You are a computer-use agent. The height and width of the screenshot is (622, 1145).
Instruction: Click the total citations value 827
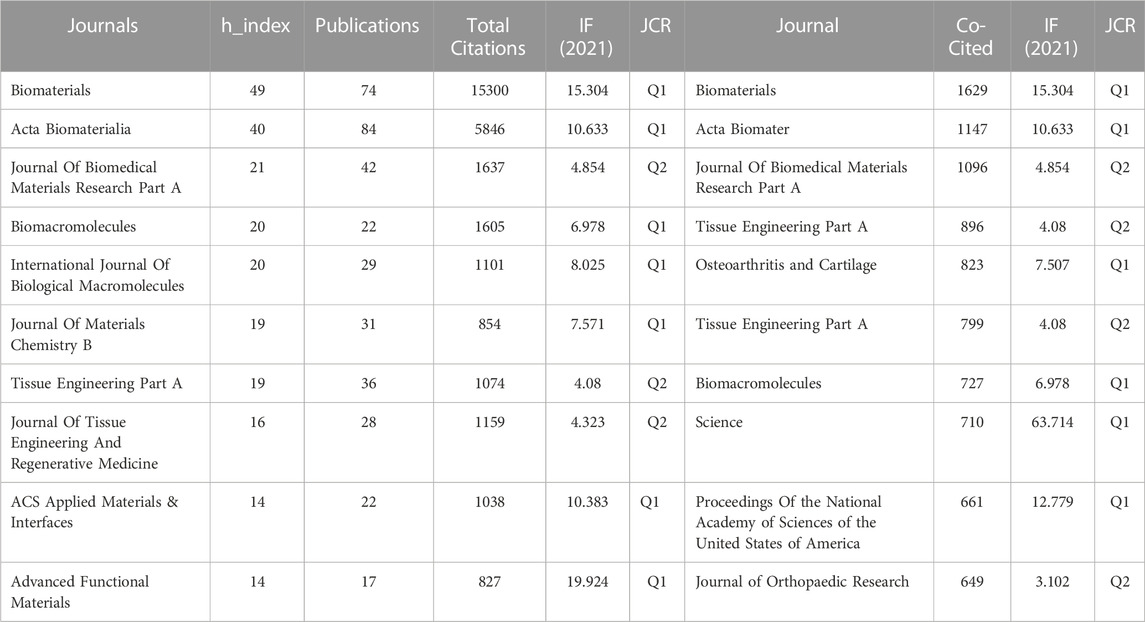pos(489,582)
